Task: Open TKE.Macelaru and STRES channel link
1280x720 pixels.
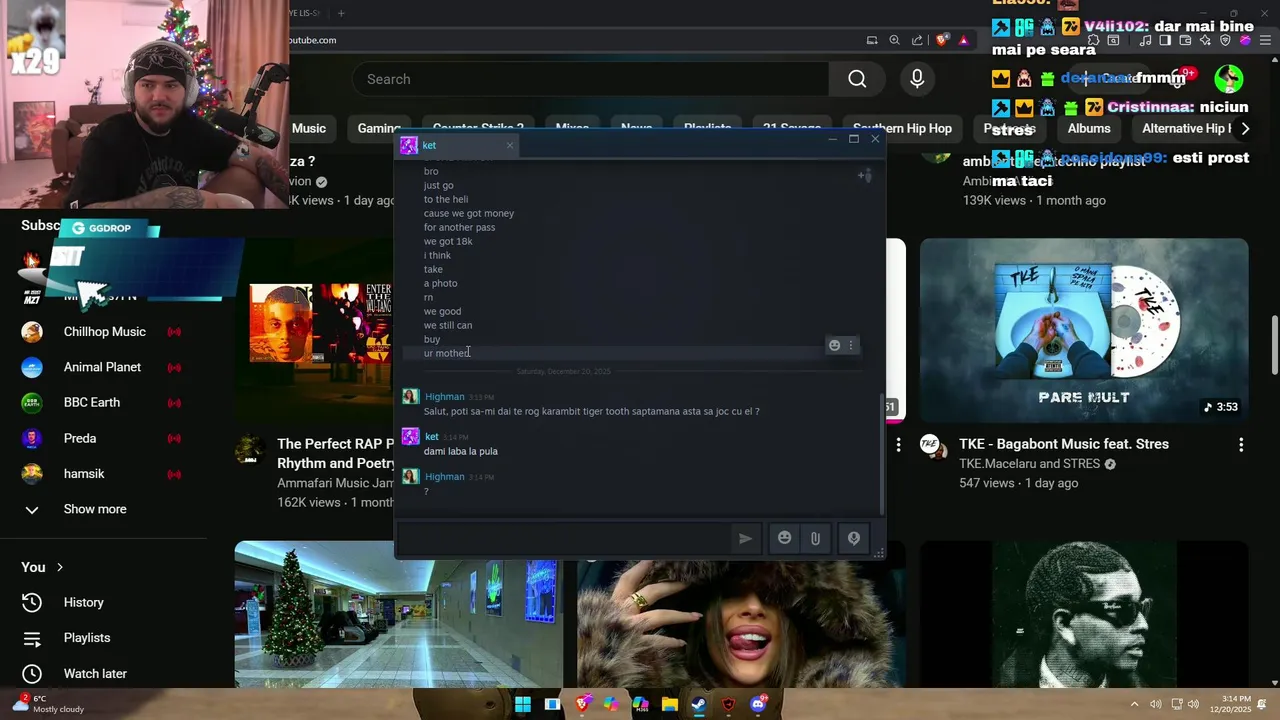Action: pyautogui.click(x=1029, y=464)
